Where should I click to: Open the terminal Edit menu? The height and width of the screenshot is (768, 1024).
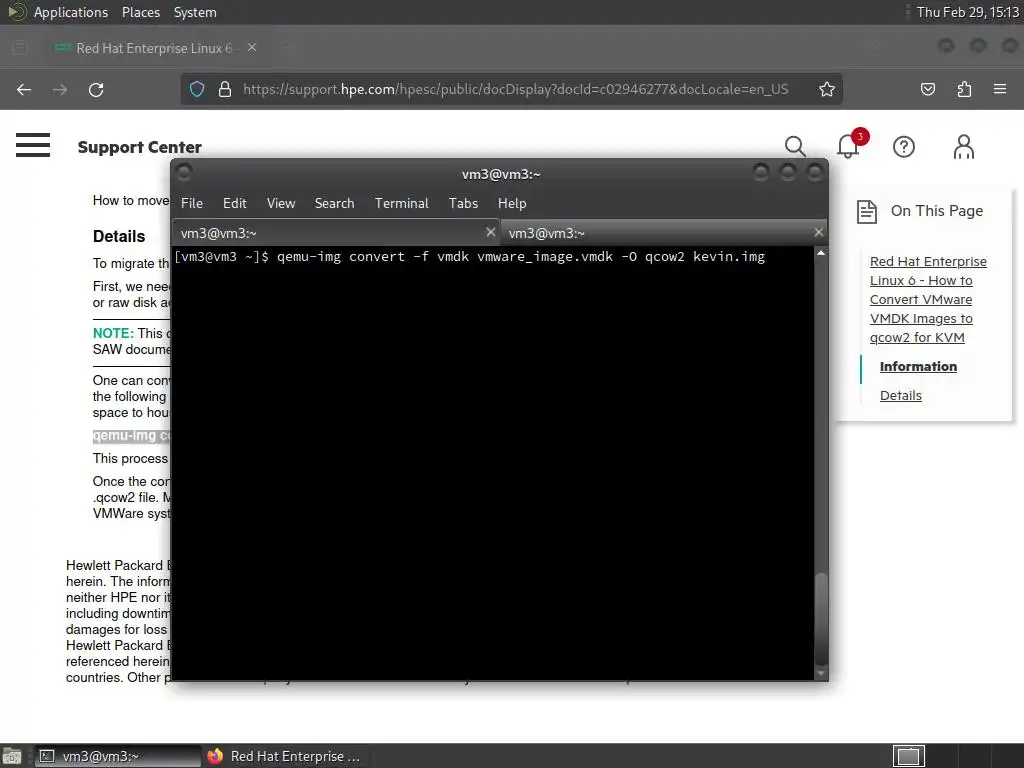pyautogui.click(x=234, y=203)
